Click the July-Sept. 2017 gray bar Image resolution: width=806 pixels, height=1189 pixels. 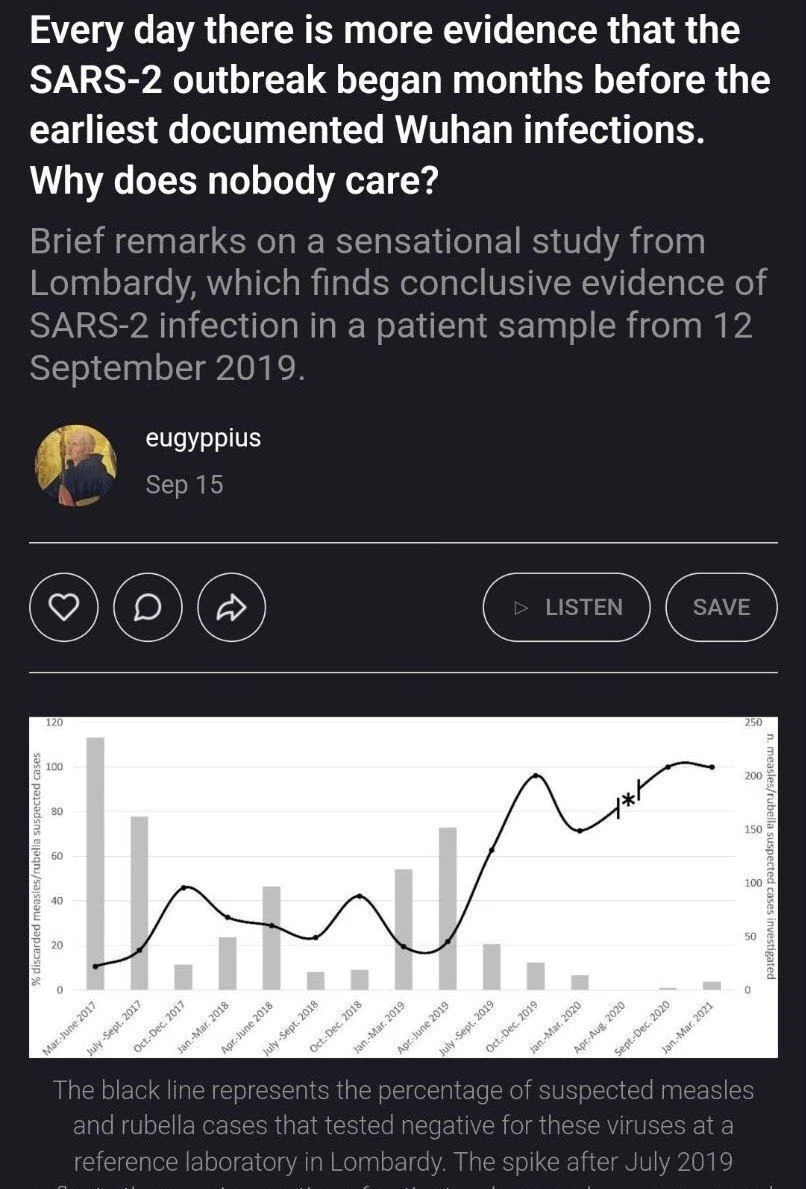(140, 903)
